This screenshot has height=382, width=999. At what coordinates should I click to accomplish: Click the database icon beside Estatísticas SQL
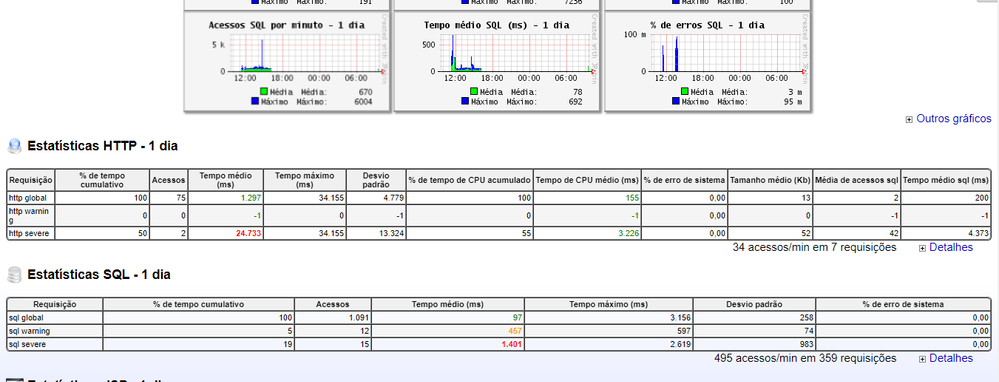click(x=14, y=275)
